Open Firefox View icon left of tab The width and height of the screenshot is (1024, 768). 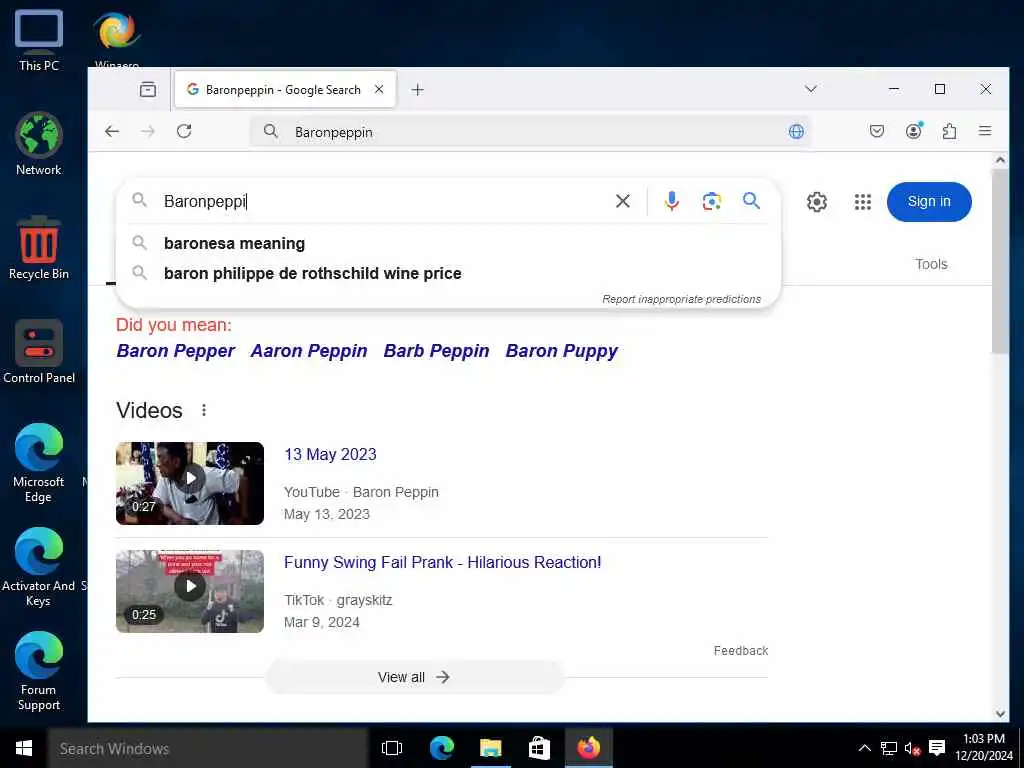tap(148, 89)
